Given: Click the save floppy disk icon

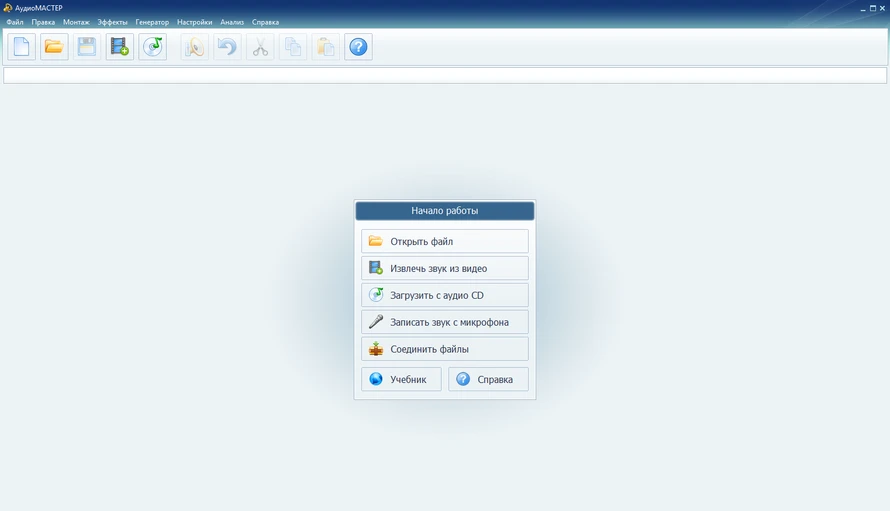Looking at the screenshot, I should tap(87, 46).
